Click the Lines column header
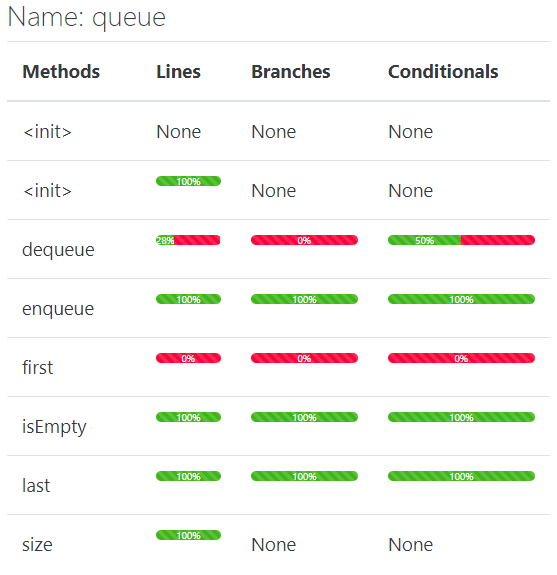 click(179, 72)
